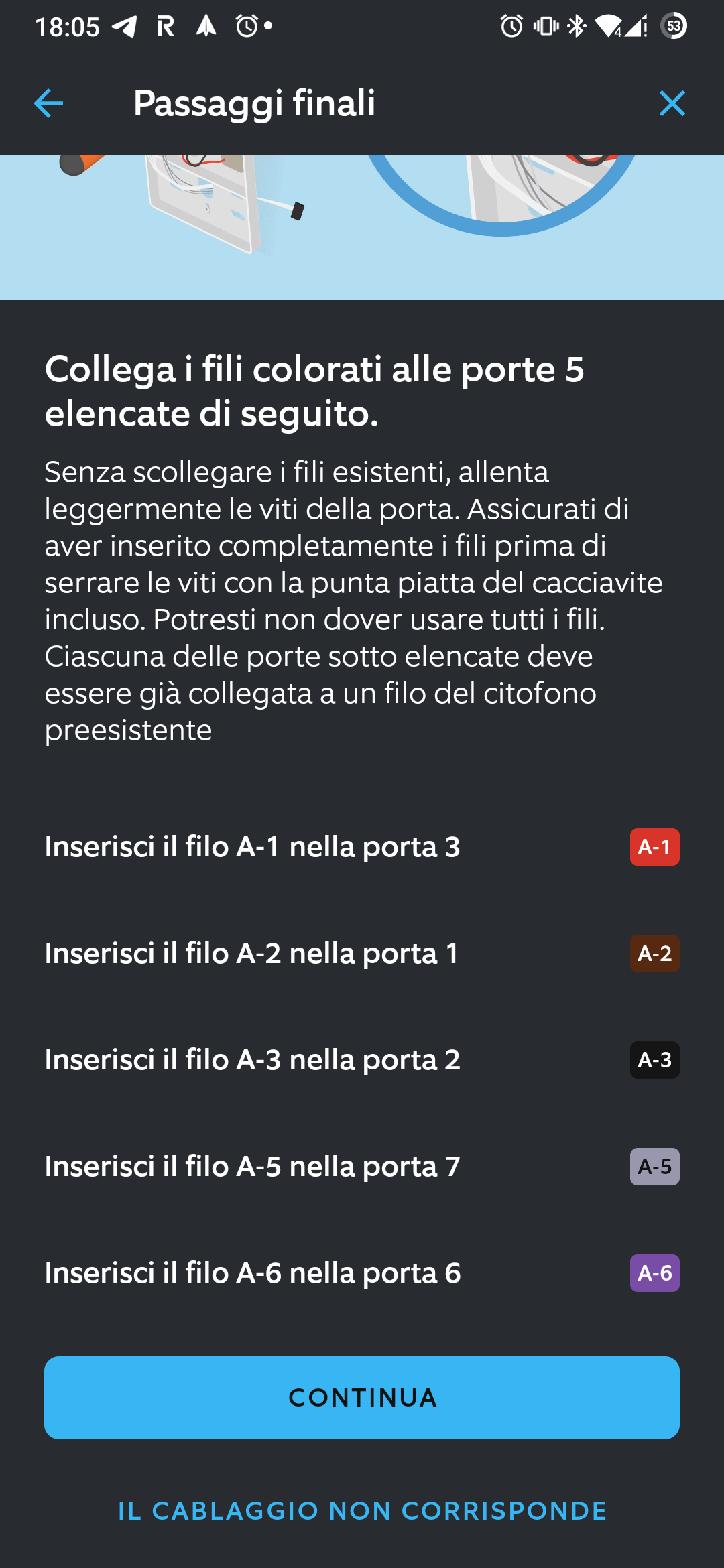The image size is (724, 1568).
Task: Tap the 'Passaggi finali' header title
Action: (x=254, y=103)
